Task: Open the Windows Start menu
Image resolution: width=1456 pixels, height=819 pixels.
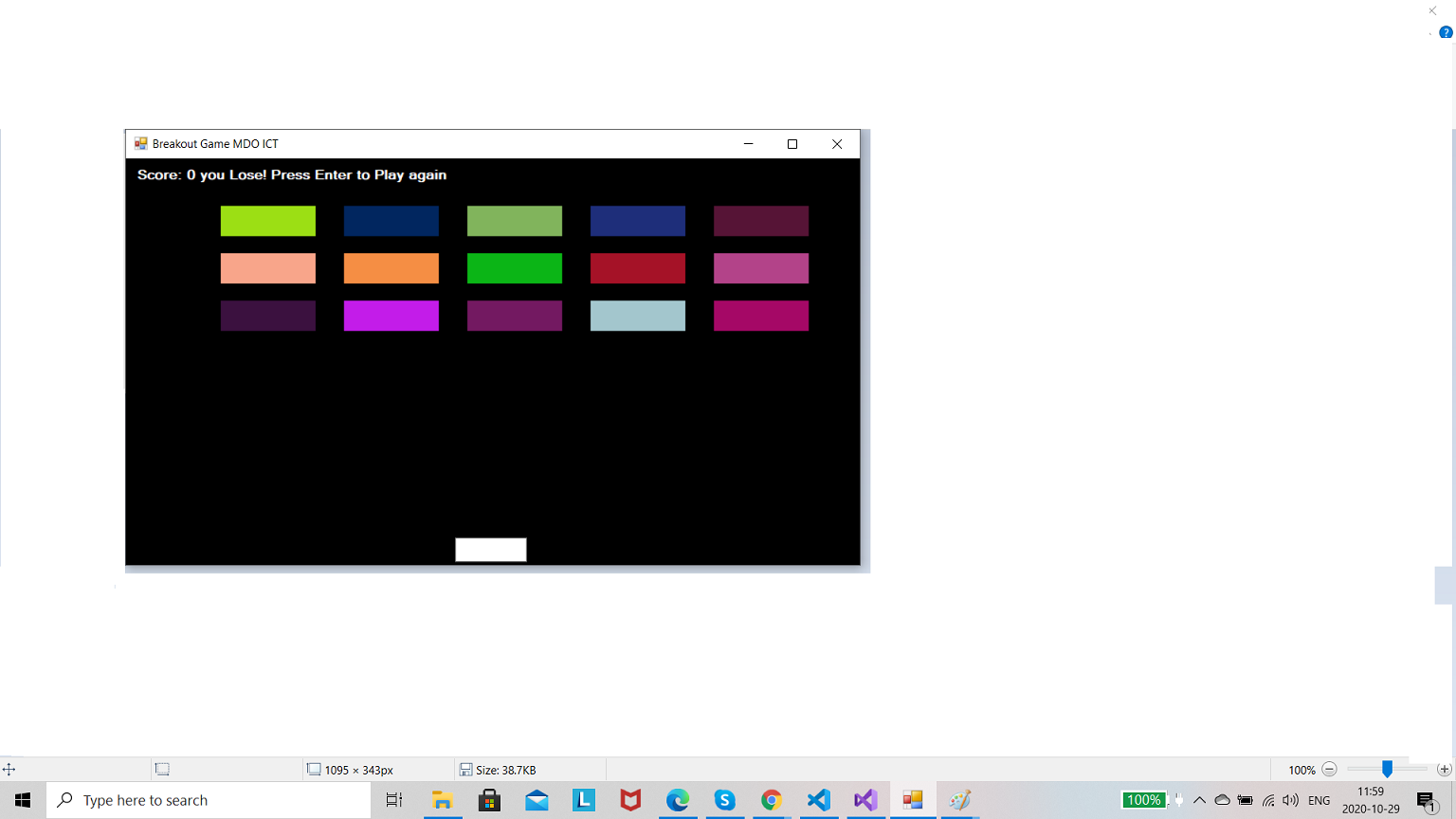Action: 23,800
